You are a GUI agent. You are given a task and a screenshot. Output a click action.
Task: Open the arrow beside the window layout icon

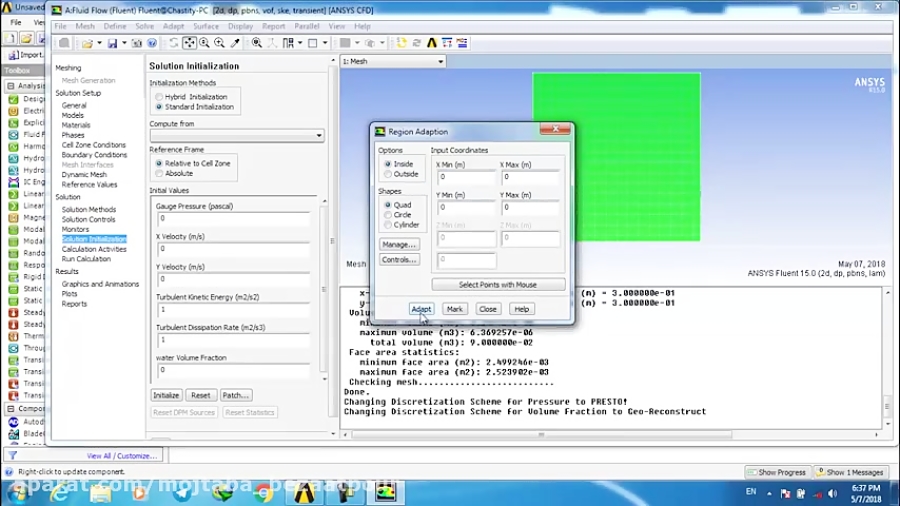tap(300, 43)
